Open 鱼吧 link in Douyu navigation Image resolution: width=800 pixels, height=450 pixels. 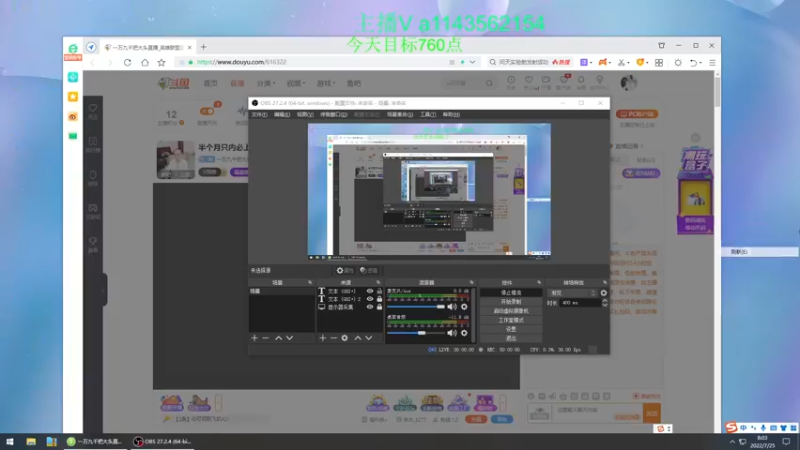(354, 83)
